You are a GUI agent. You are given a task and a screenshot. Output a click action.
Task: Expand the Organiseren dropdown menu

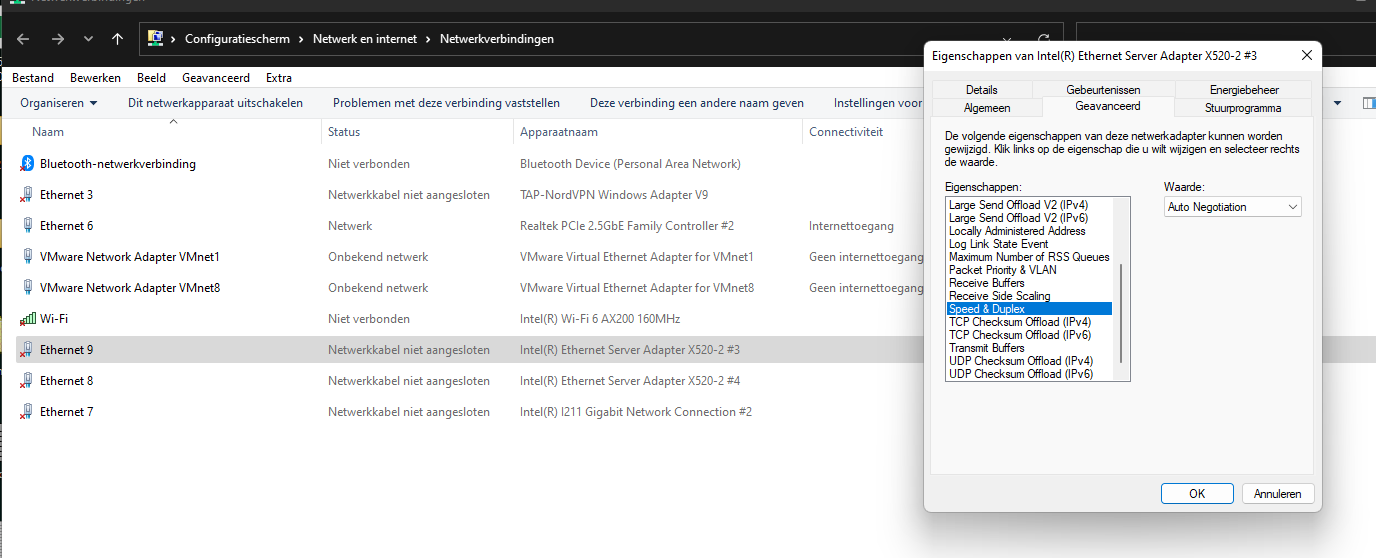(x=59, y=103)
